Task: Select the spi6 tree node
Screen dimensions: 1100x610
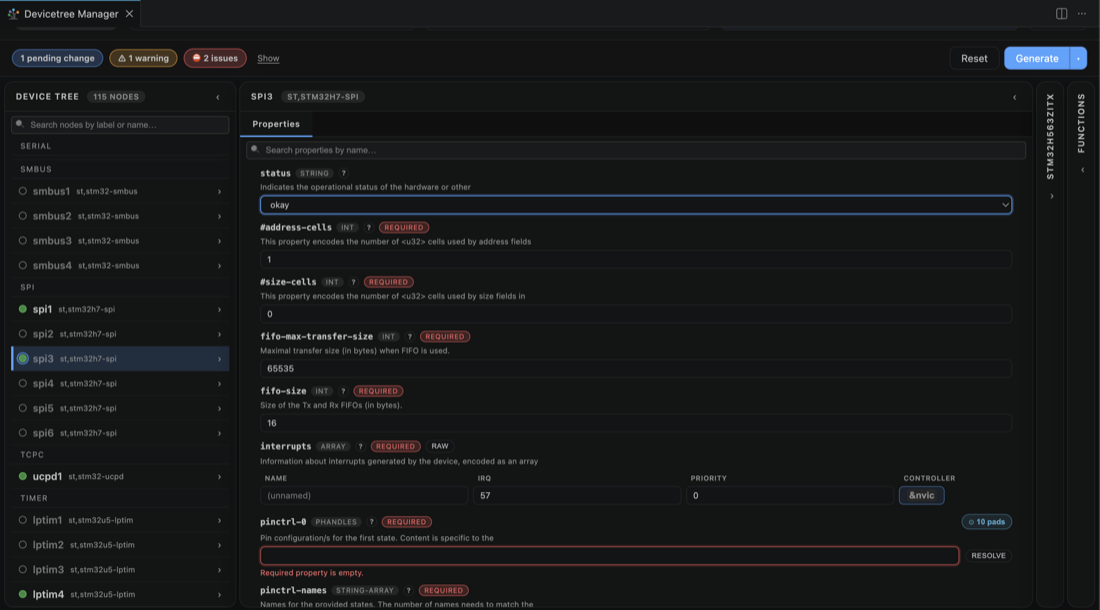Action: point(120,433)
